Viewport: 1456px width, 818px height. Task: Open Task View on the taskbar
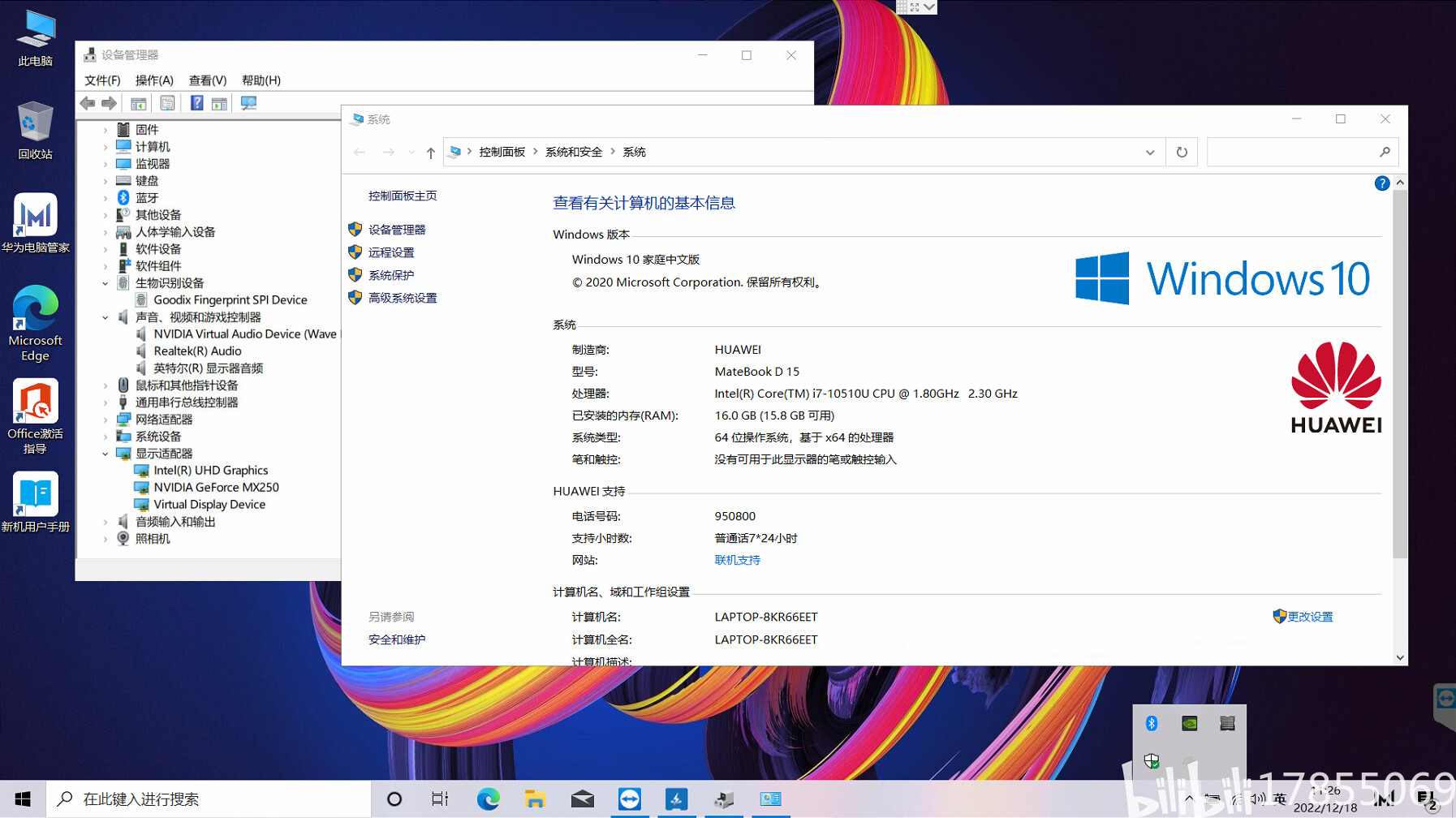click(x=440, y=799)
